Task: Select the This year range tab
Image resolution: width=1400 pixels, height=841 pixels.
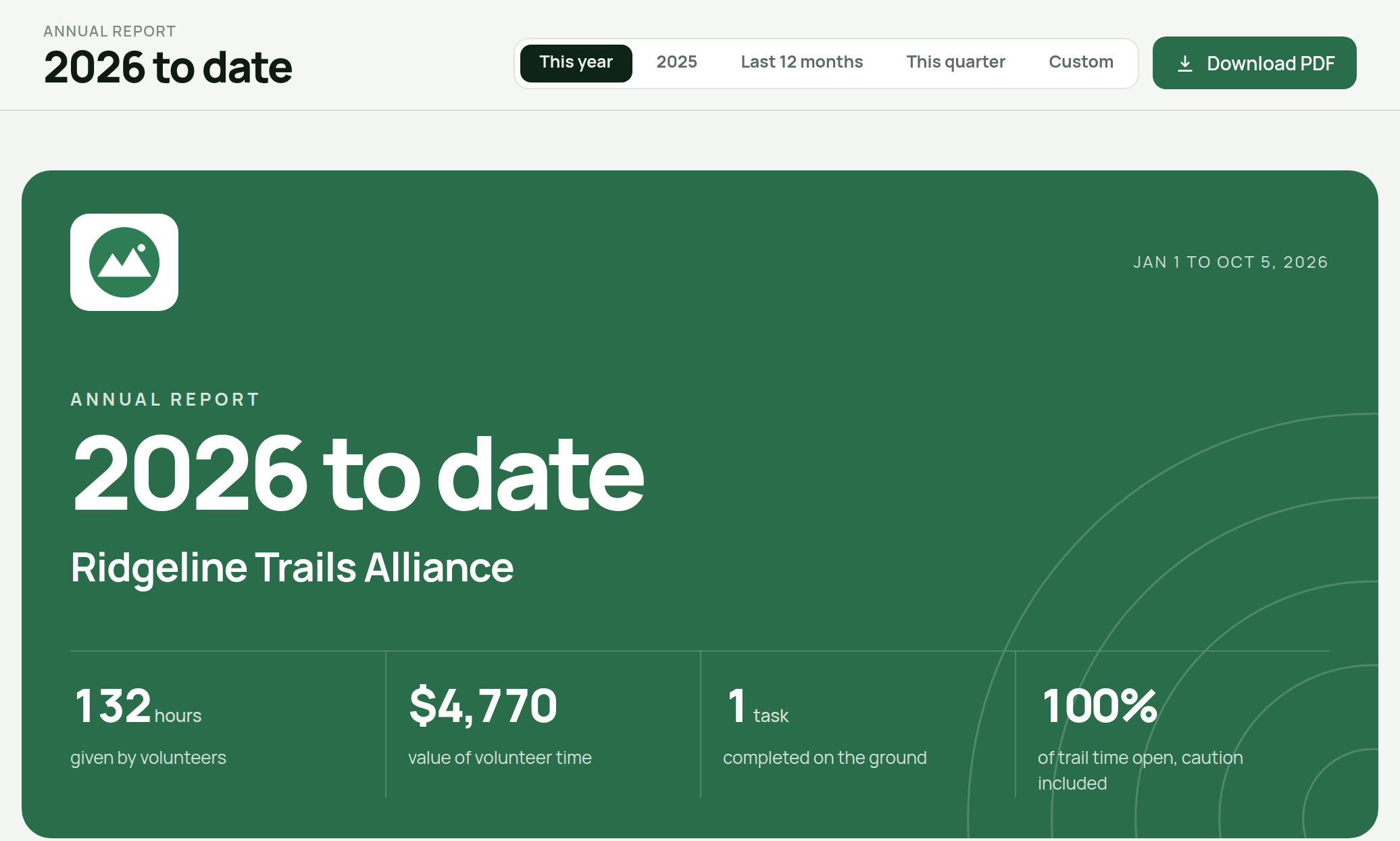Action: [576, 63]
